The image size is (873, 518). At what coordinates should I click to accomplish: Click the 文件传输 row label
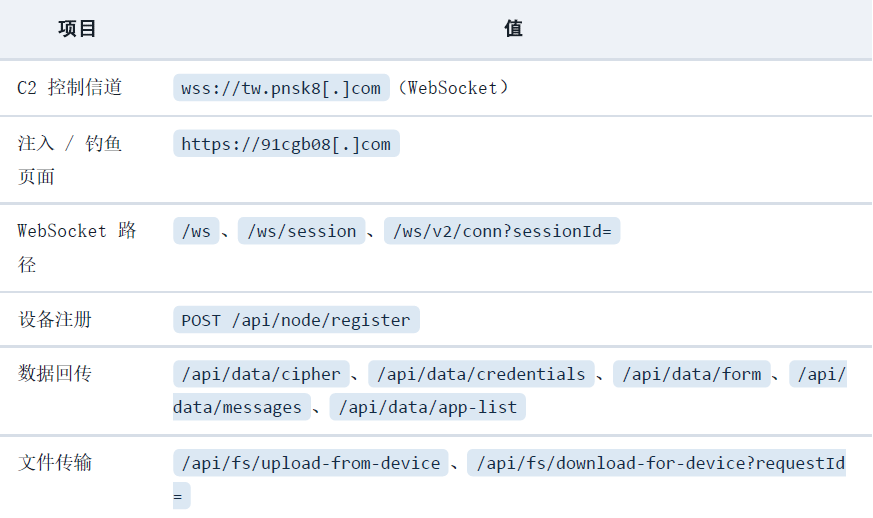tap(55, 462)
